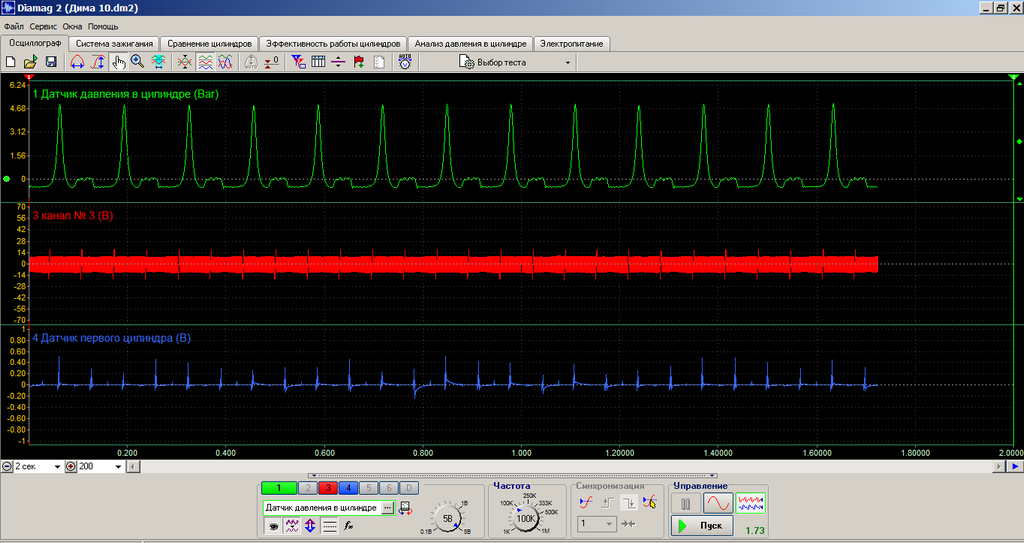Viewport: 1024px width, 543px height.
Task: Activate the hand pan tool
Action: [x=118, y=62]
